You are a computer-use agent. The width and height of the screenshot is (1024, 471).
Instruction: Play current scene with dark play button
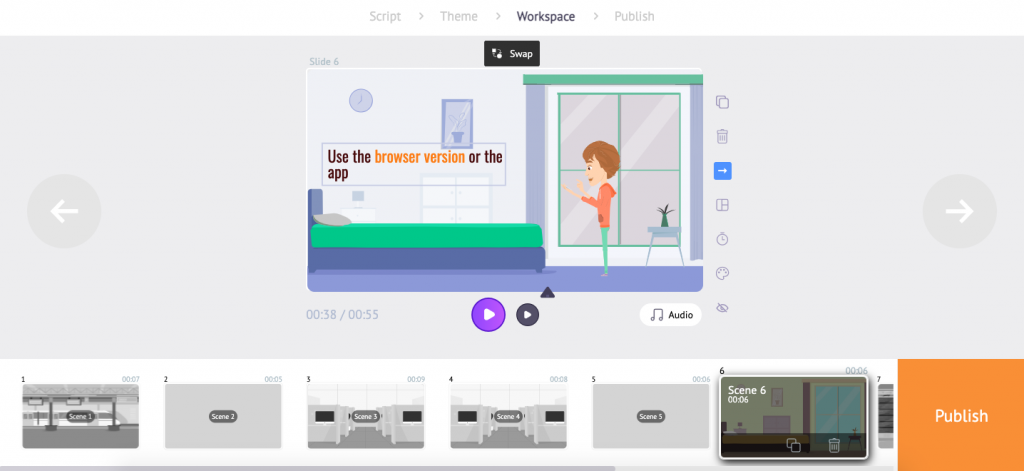pos(528,315)
